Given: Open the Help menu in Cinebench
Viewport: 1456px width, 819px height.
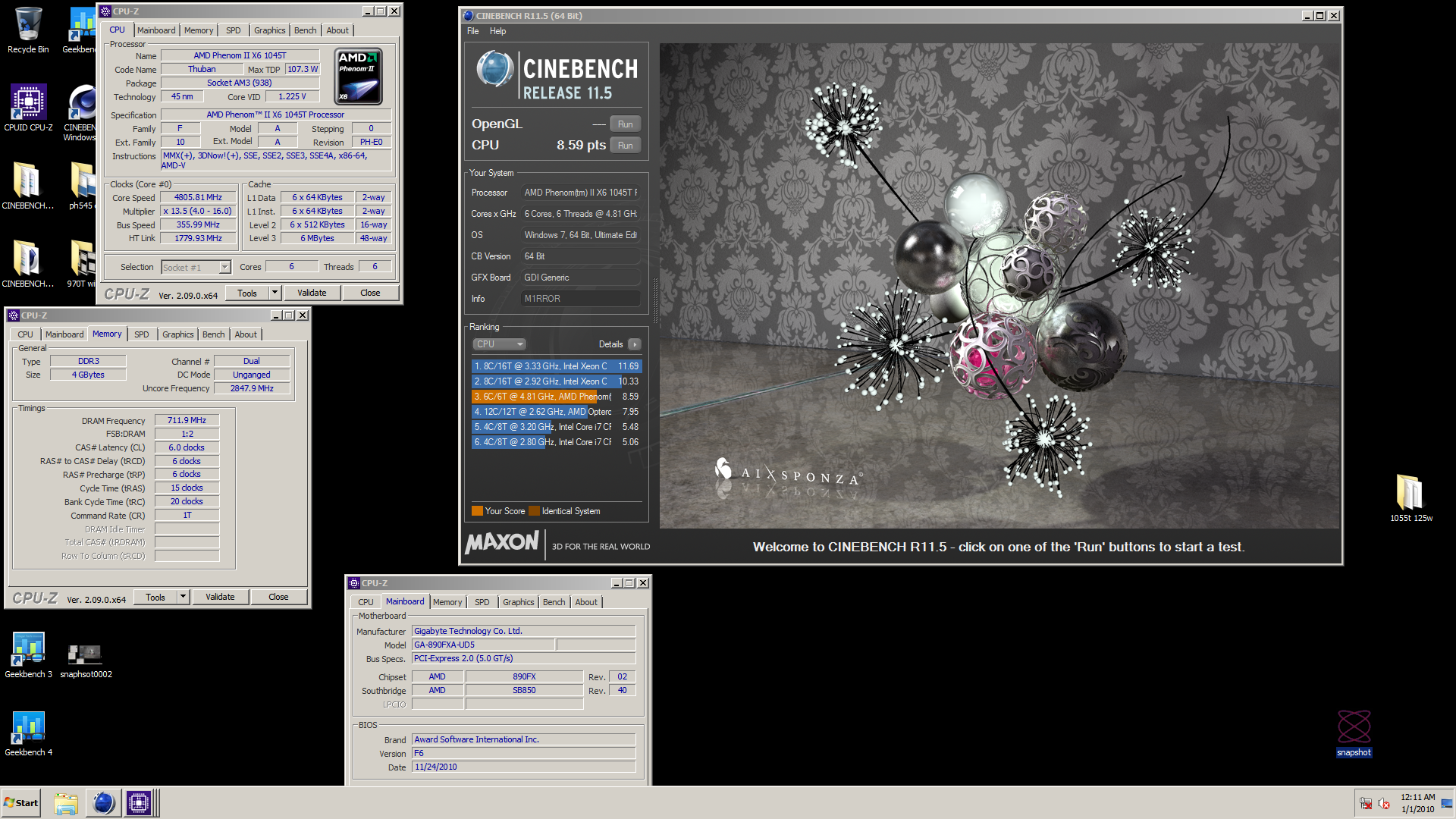Looking at the screenshot, I should (x=497, y=31).
